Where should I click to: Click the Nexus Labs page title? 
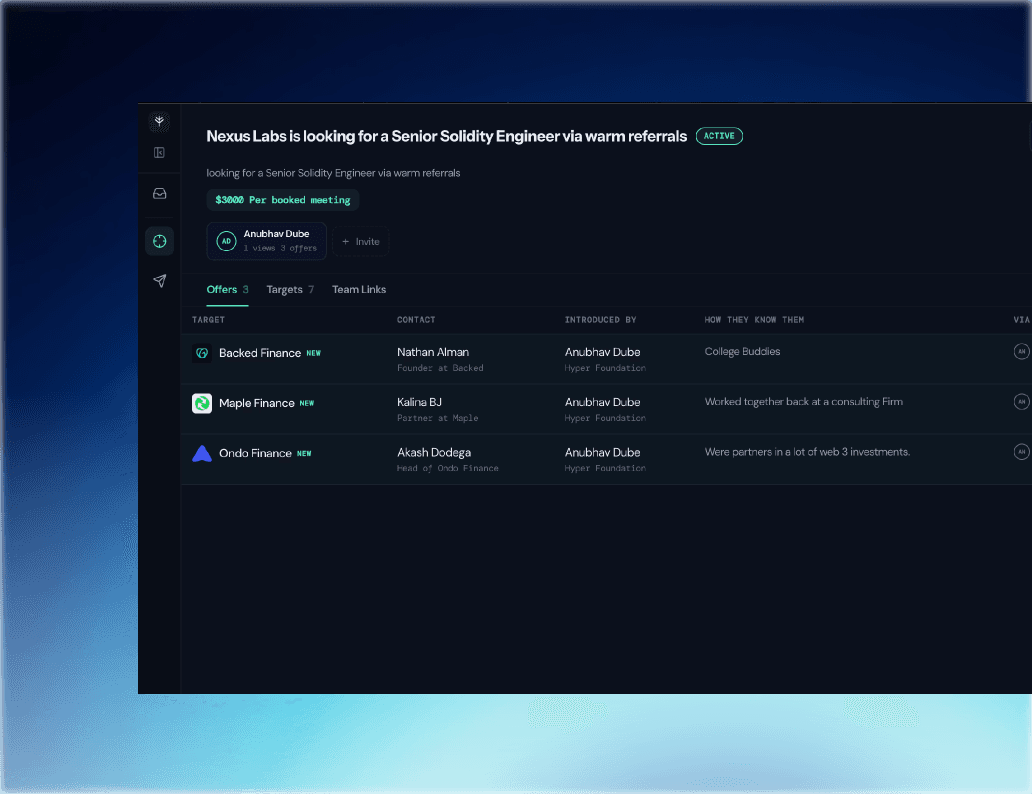click(x=446, y=136)
